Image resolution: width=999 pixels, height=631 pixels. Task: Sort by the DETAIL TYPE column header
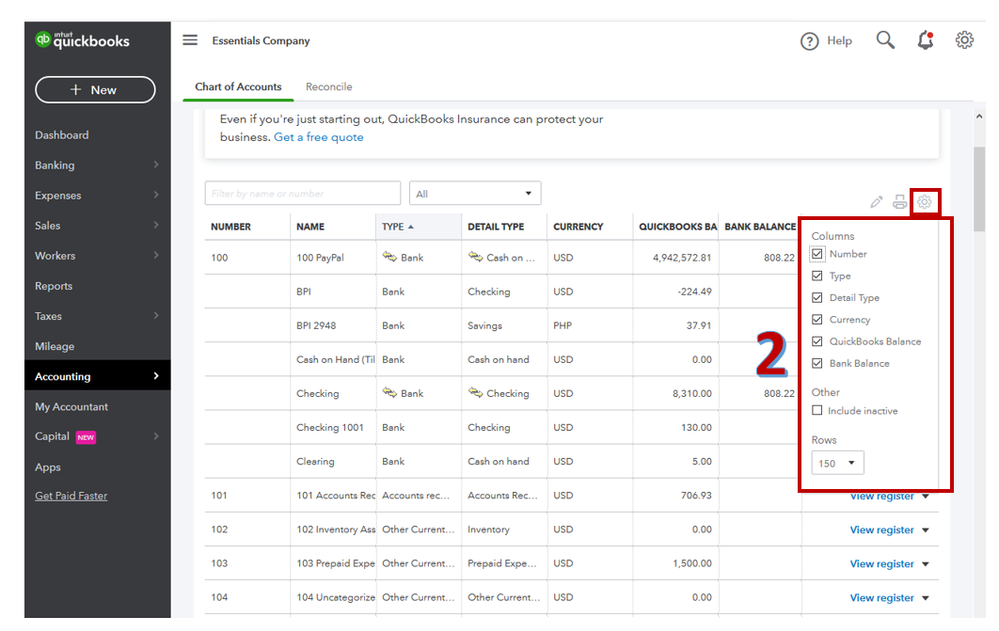pos(496,226)
